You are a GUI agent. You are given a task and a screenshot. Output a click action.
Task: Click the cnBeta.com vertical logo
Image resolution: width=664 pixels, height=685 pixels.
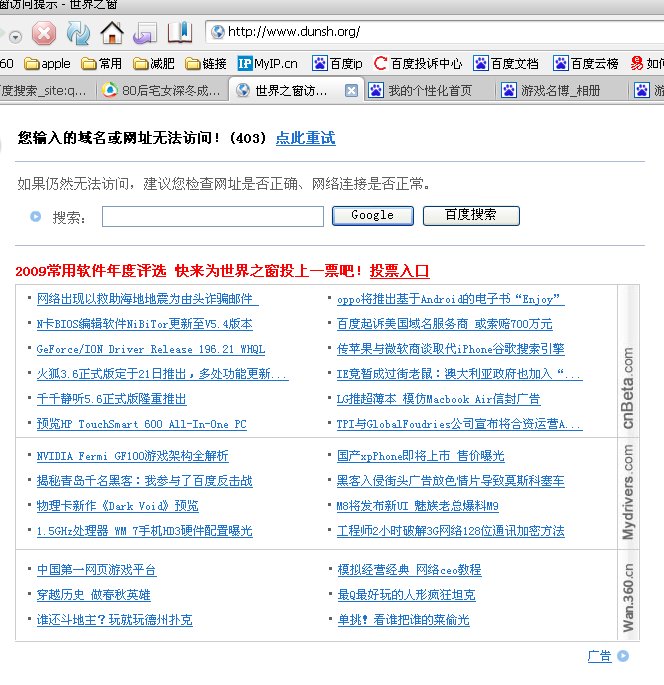(628, 388)
